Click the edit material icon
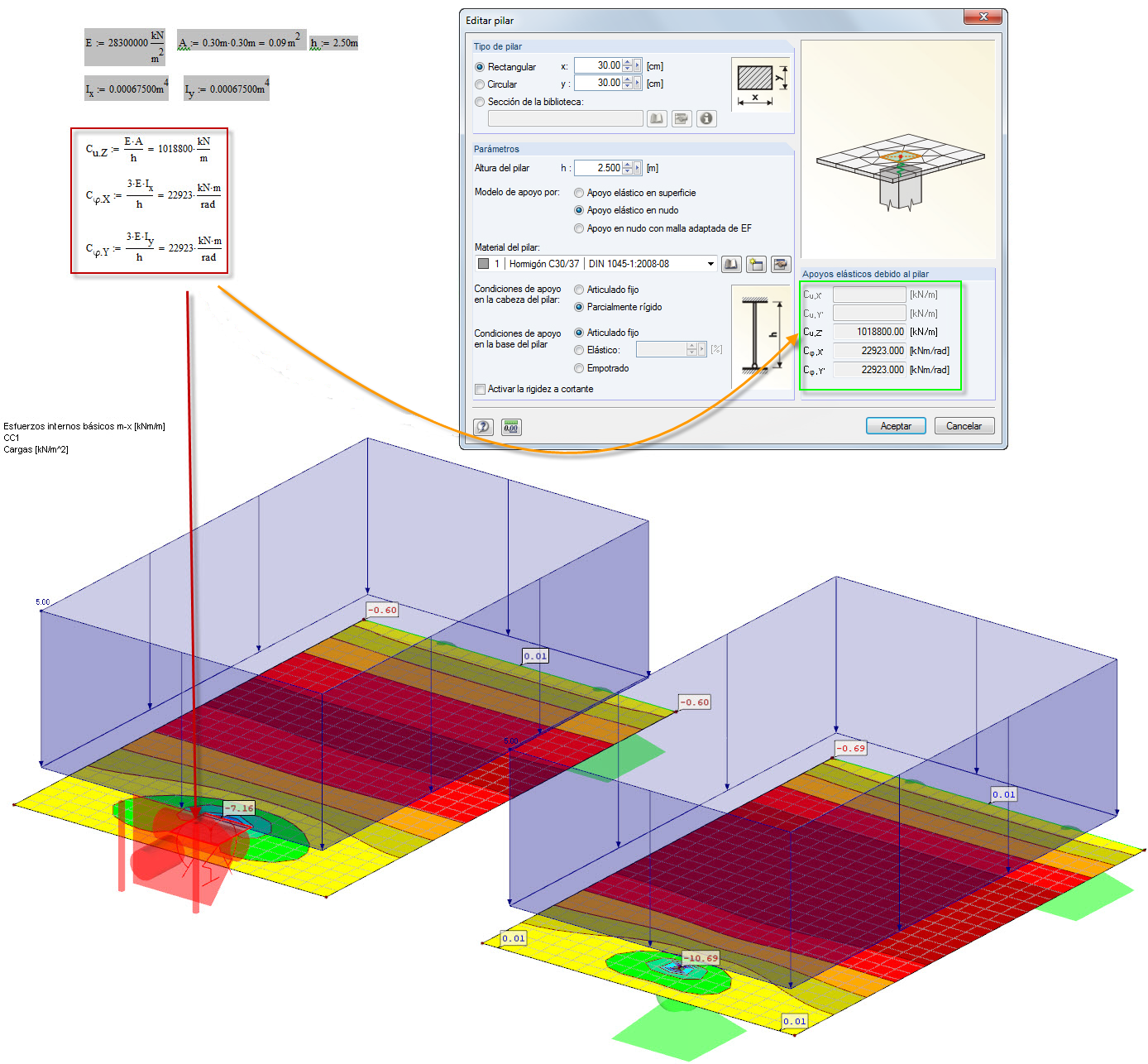 (781, 264)
